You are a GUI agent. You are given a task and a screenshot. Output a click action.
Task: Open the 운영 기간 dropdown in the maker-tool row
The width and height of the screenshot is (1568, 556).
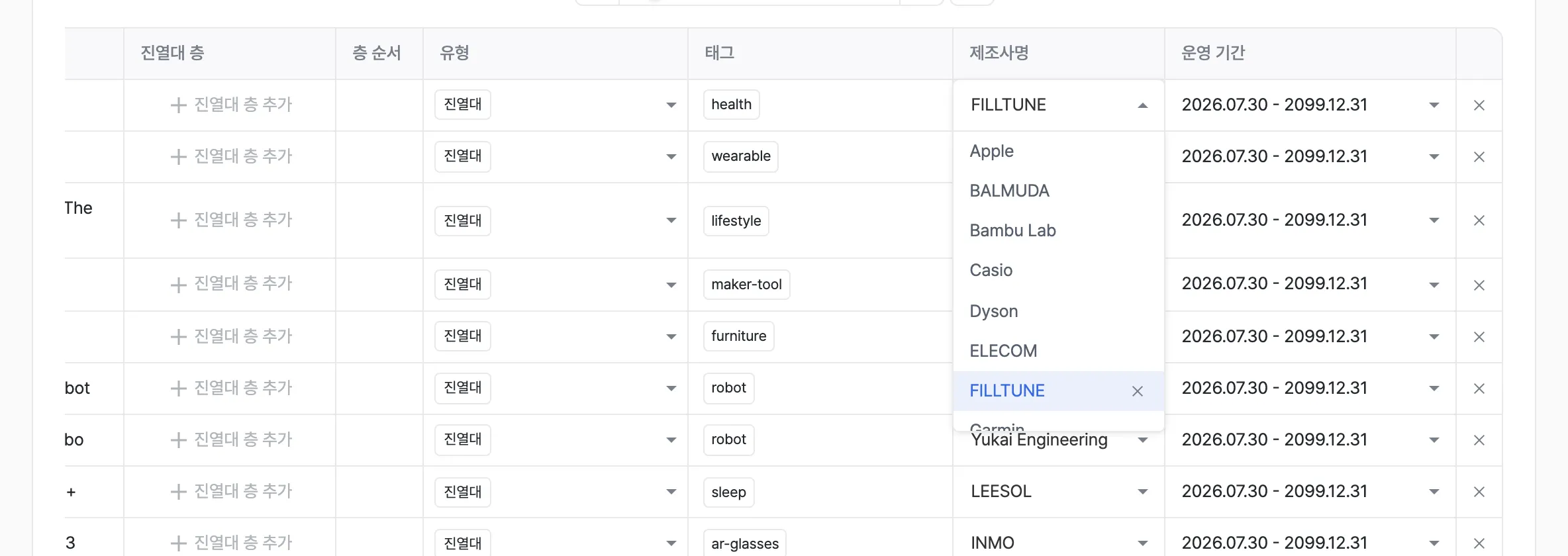tap(1434, 285)
